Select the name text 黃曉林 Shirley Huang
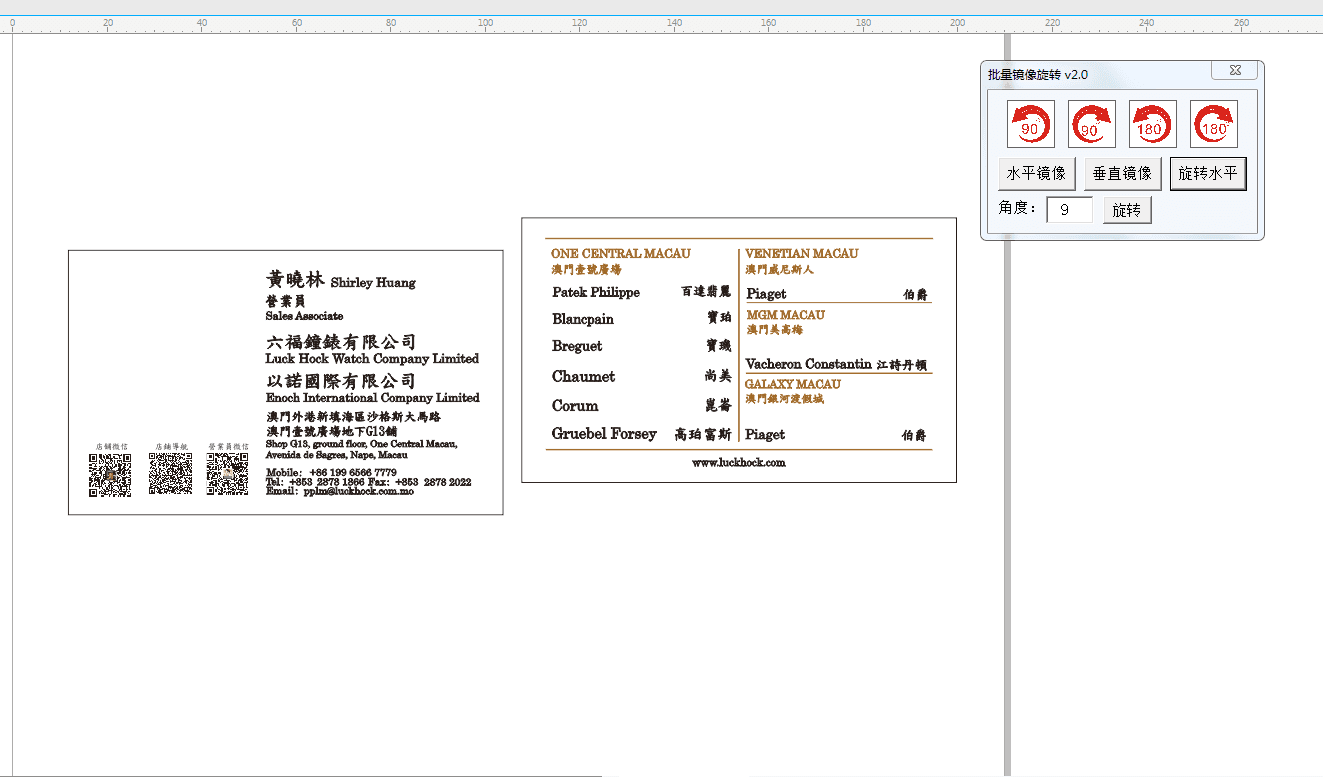Image resolution: width=1323 pixels, height=777 pixels. (340, 280)
